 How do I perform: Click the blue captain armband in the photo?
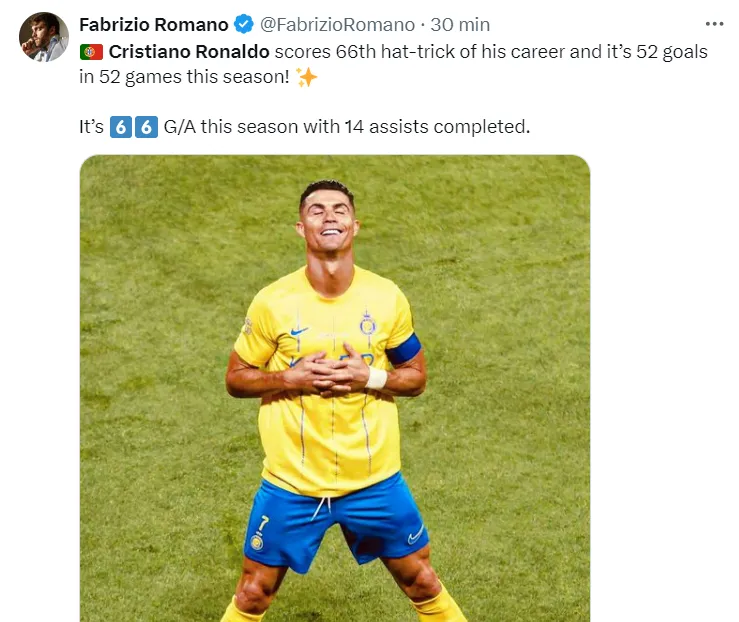[x=404, y=349]
